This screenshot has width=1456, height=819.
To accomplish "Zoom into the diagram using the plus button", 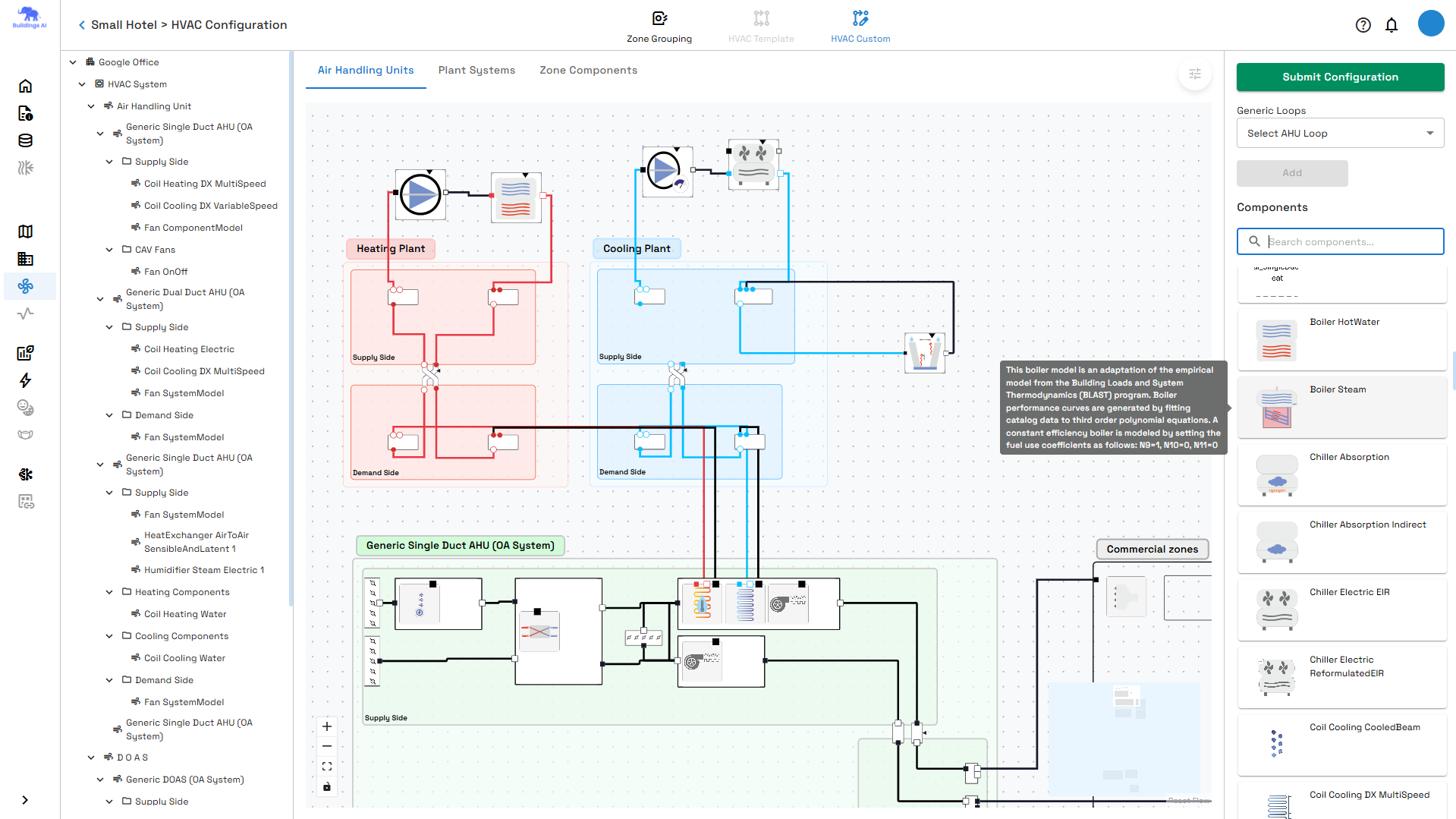I will pos(326,726).
